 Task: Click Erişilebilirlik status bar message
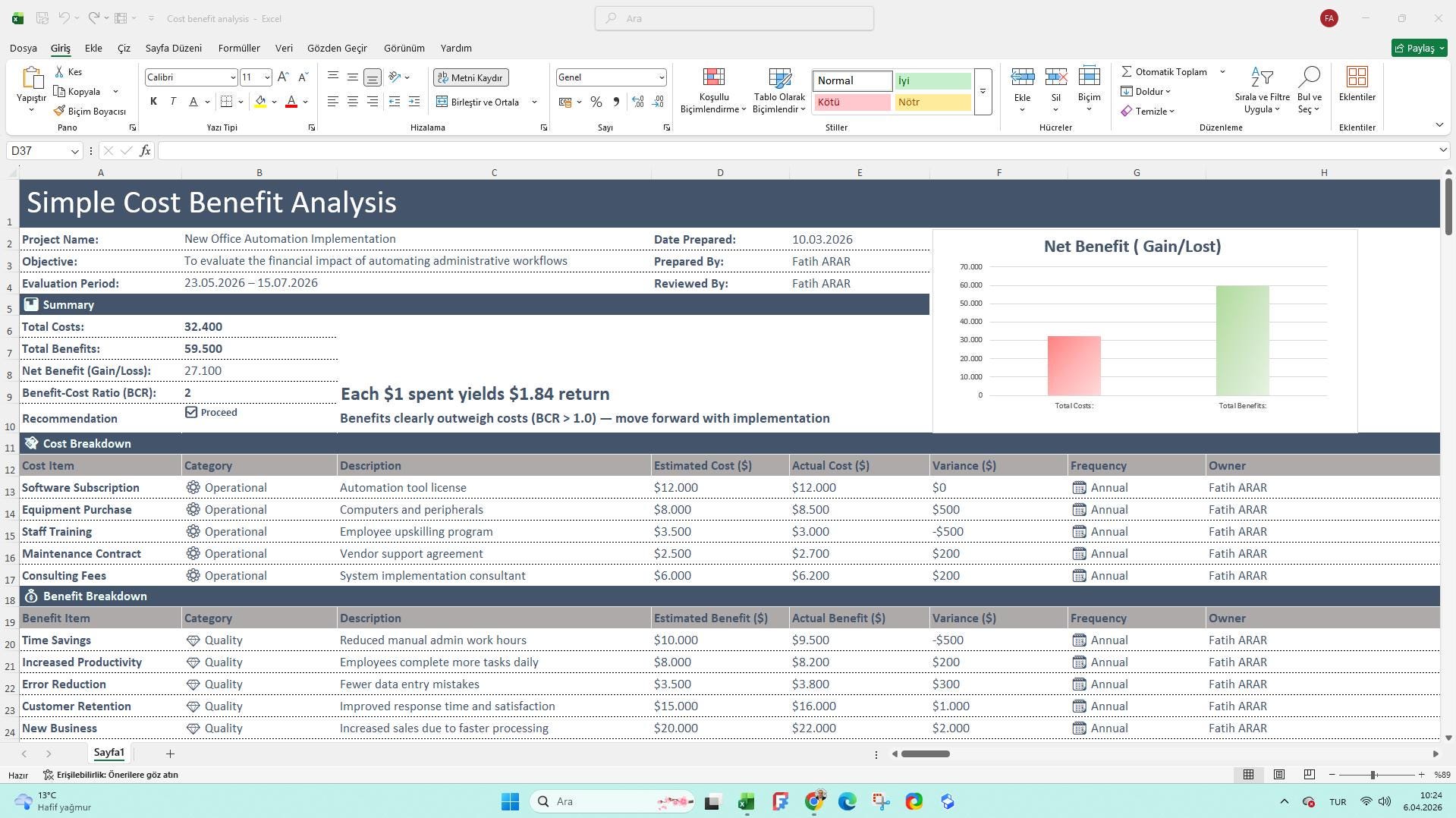pyautogui.click(x=111, y=775)
